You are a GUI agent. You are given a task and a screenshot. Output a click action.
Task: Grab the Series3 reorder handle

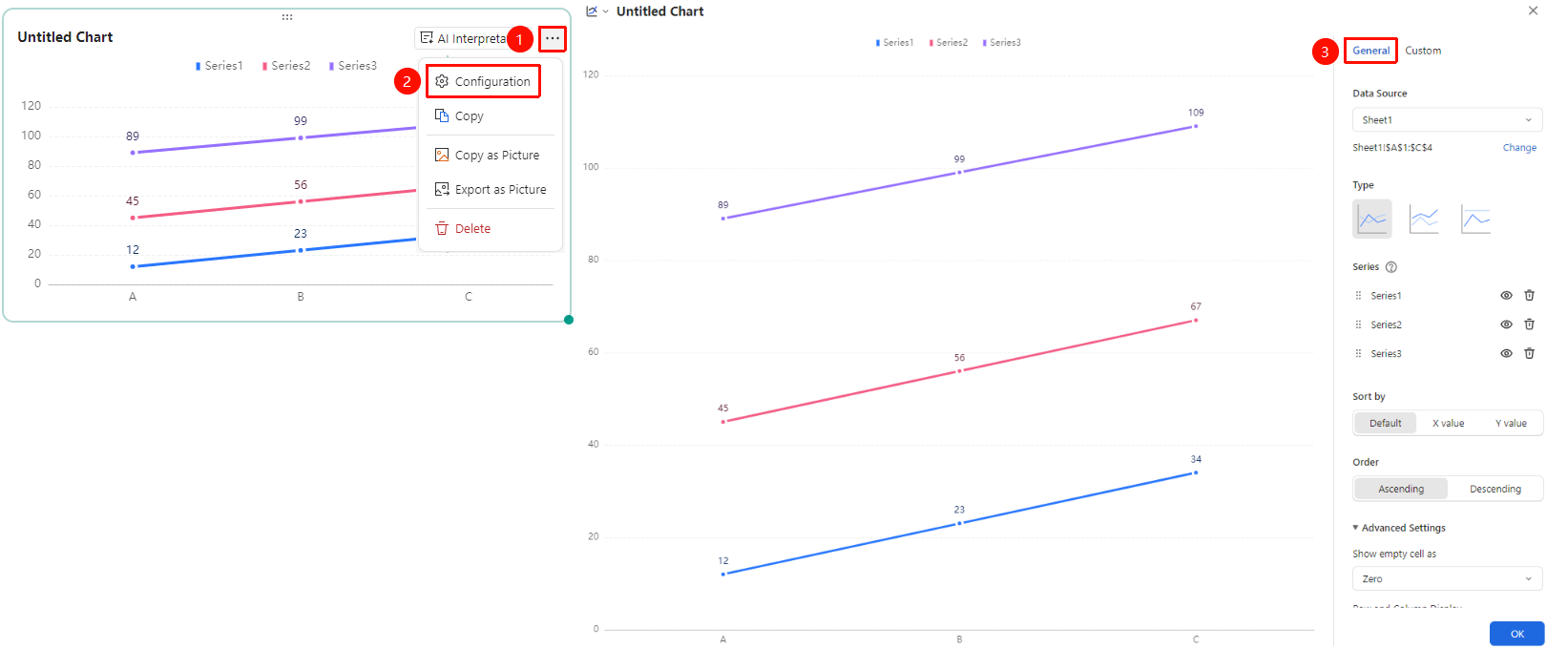[1359, 353]
